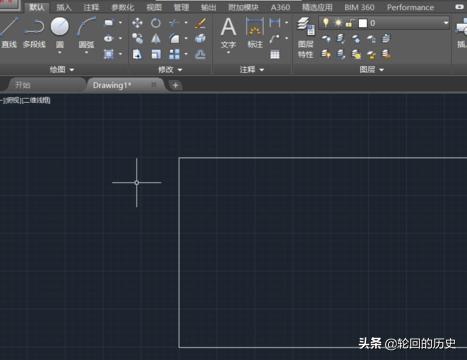Image resolution: width=467 pixels, height=360 pixels.
Task: Lock a selected object's layer
Action: click(x=371, y=39)
